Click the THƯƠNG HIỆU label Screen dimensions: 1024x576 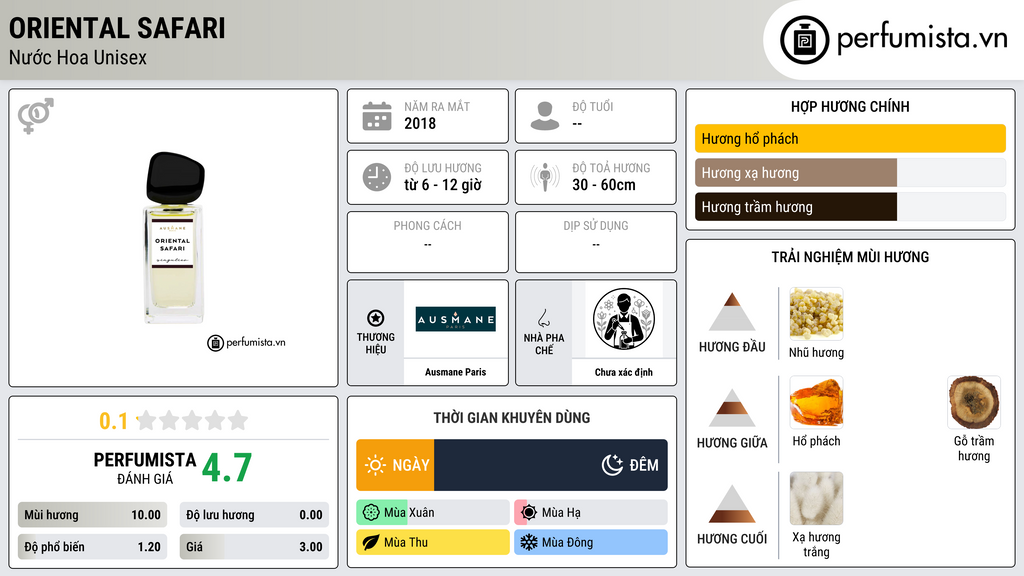[376, 343]
